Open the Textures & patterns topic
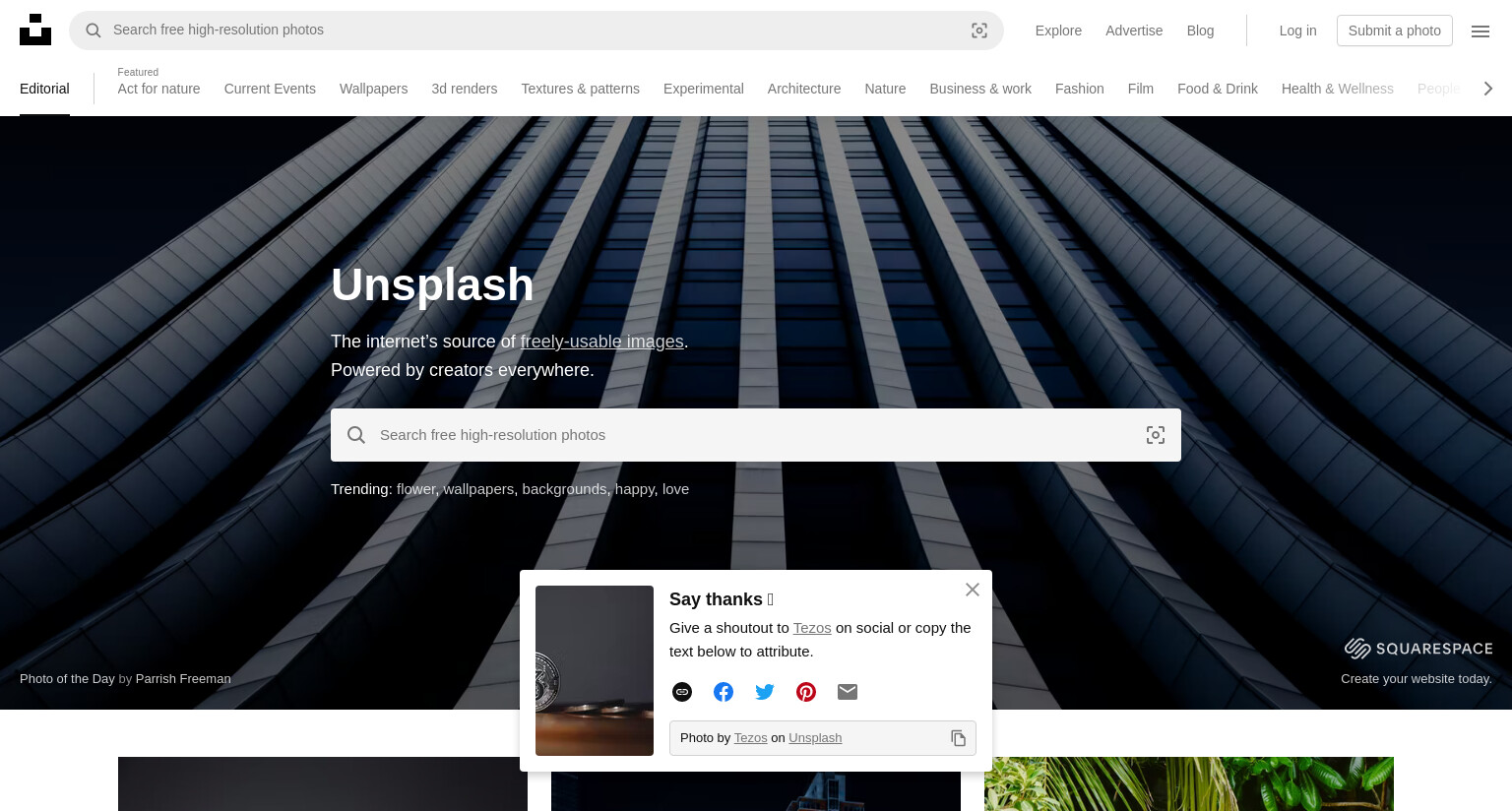This screenshot has height=811, width=1512. [x=580, y=89]
